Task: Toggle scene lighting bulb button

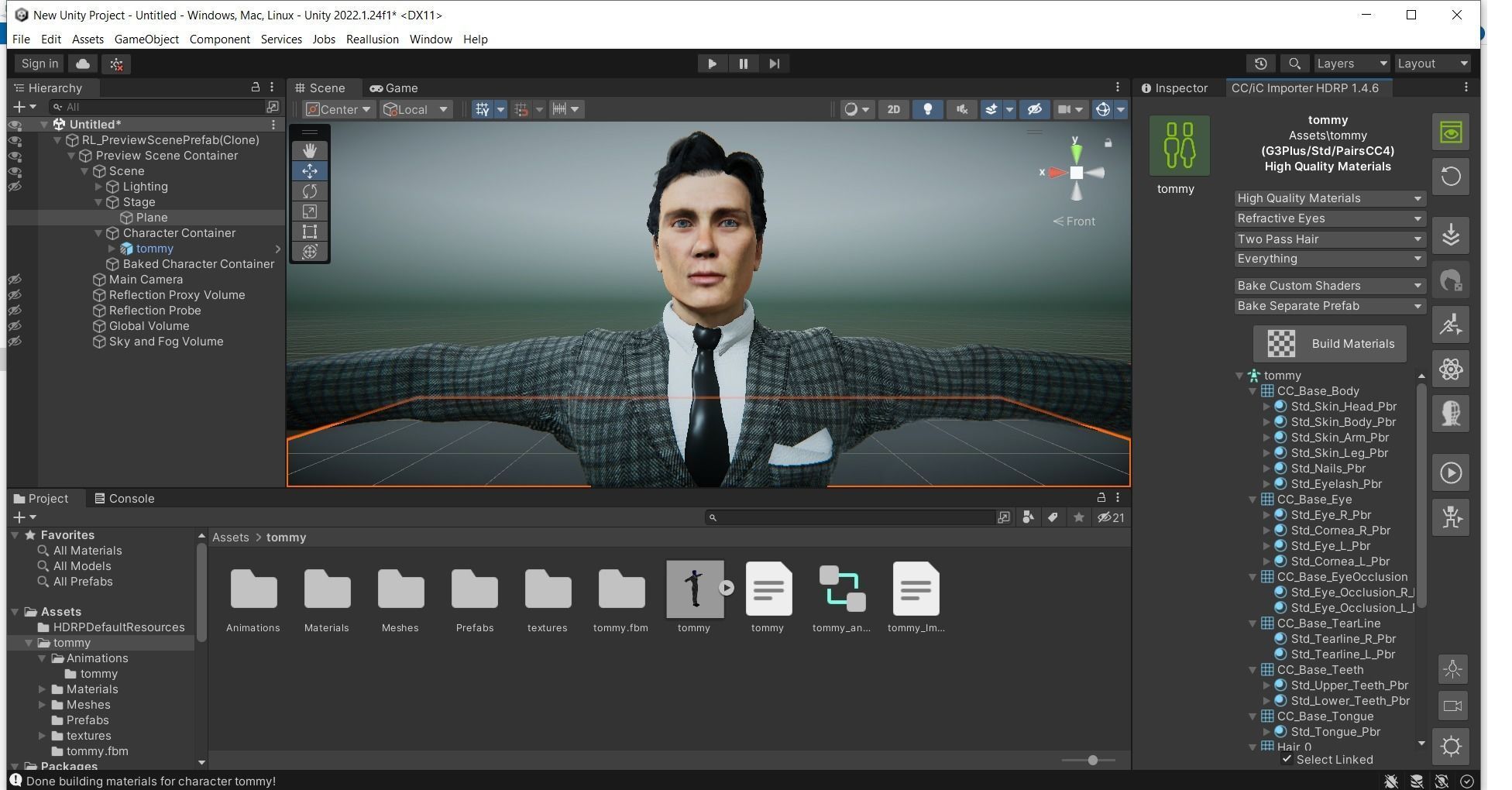Action: 927,109
